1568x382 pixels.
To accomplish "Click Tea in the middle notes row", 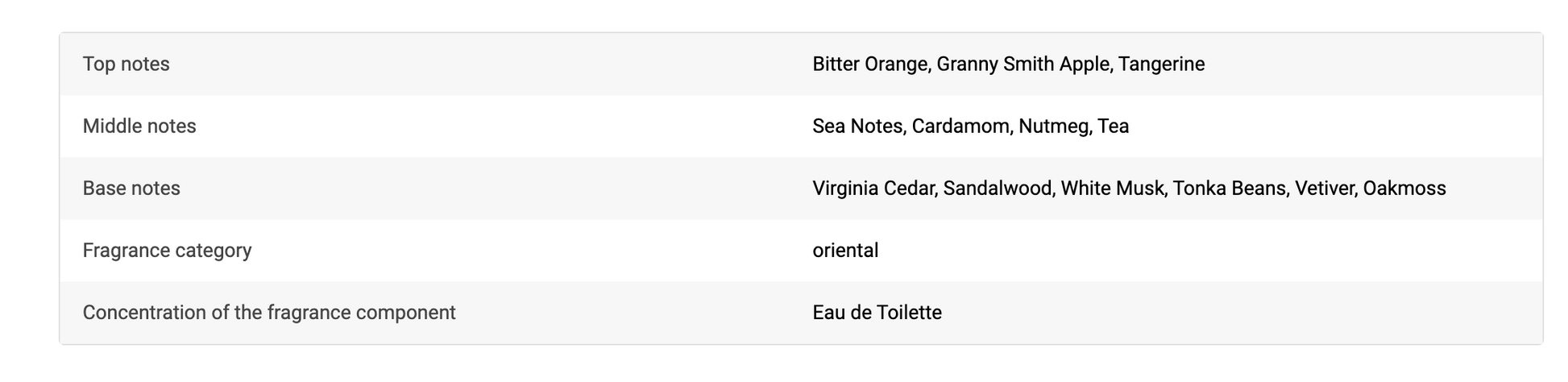I will [1113, 127].
